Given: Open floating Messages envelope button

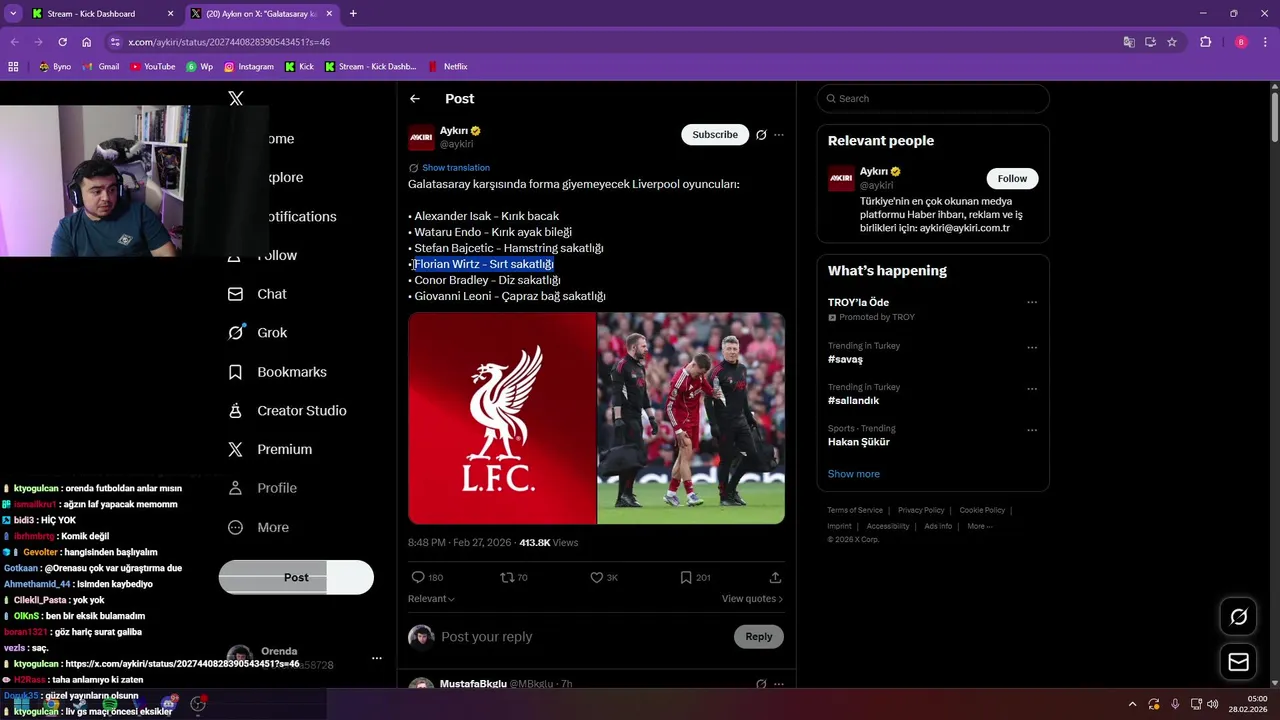Looking at the screenshot, I should pyautogui.click(x=1238, y=662).
